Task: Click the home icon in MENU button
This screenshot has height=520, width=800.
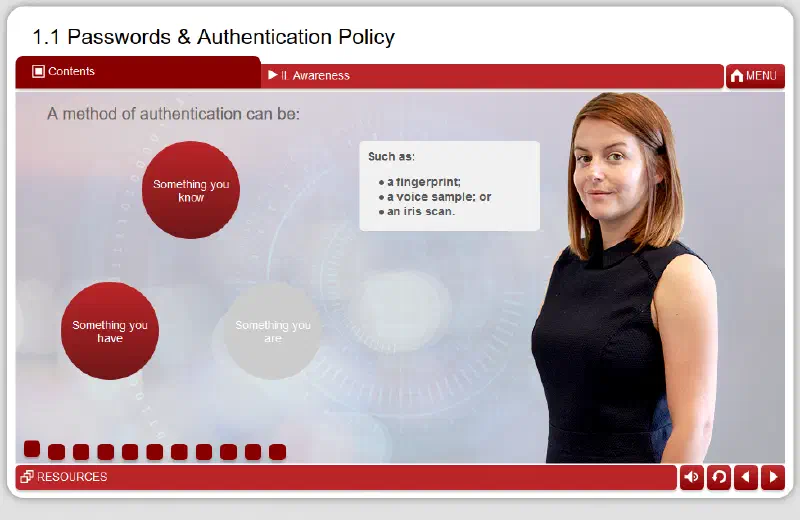Action: [x=737, y=76]
